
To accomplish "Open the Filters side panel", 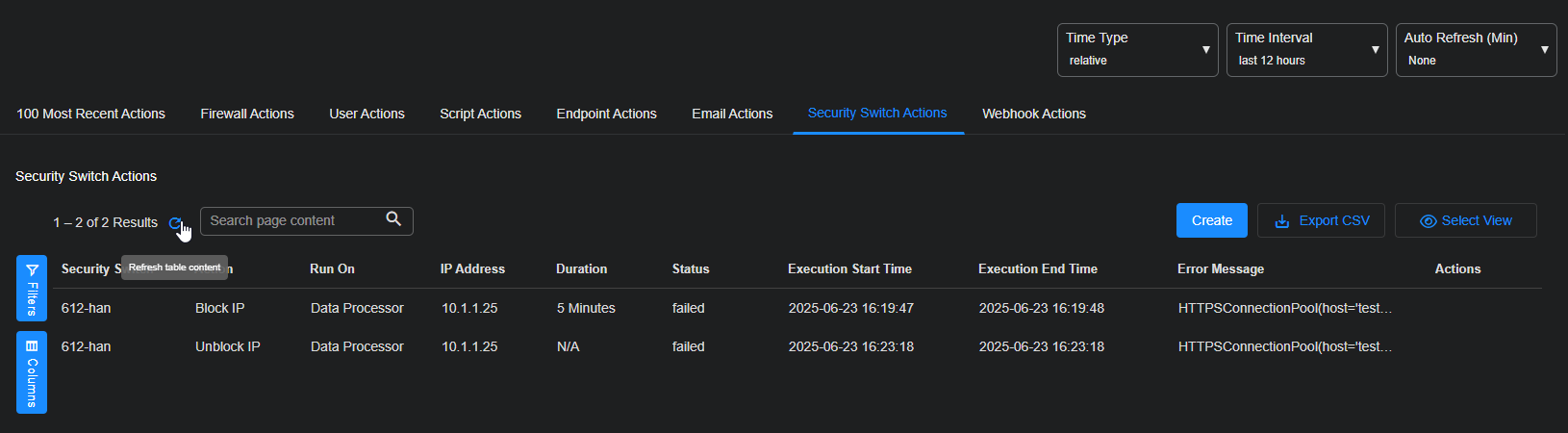I will pyautogui.click(x=32, y=288).
